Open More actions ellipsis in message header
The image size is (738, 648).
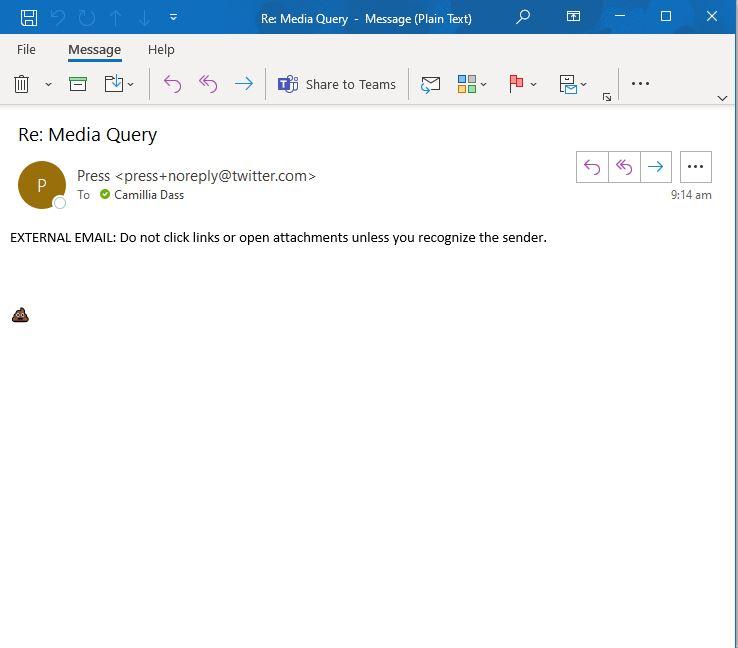point(696,167)
